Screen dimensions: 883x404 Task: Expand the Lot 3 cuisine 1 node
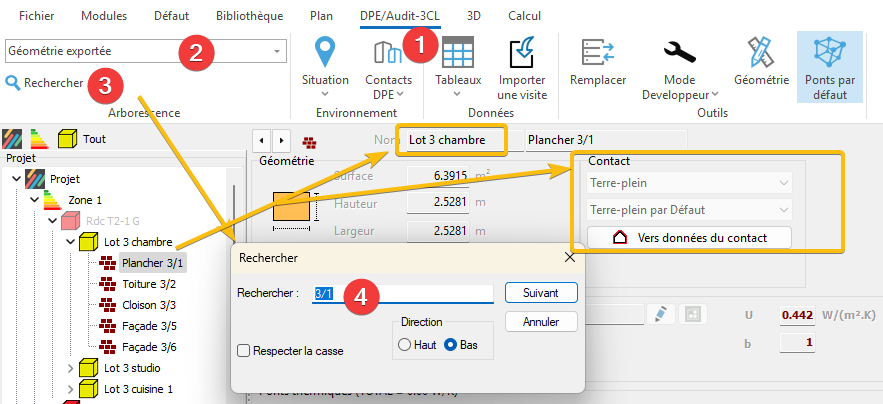pyautogui.click(x=70, y=389)
